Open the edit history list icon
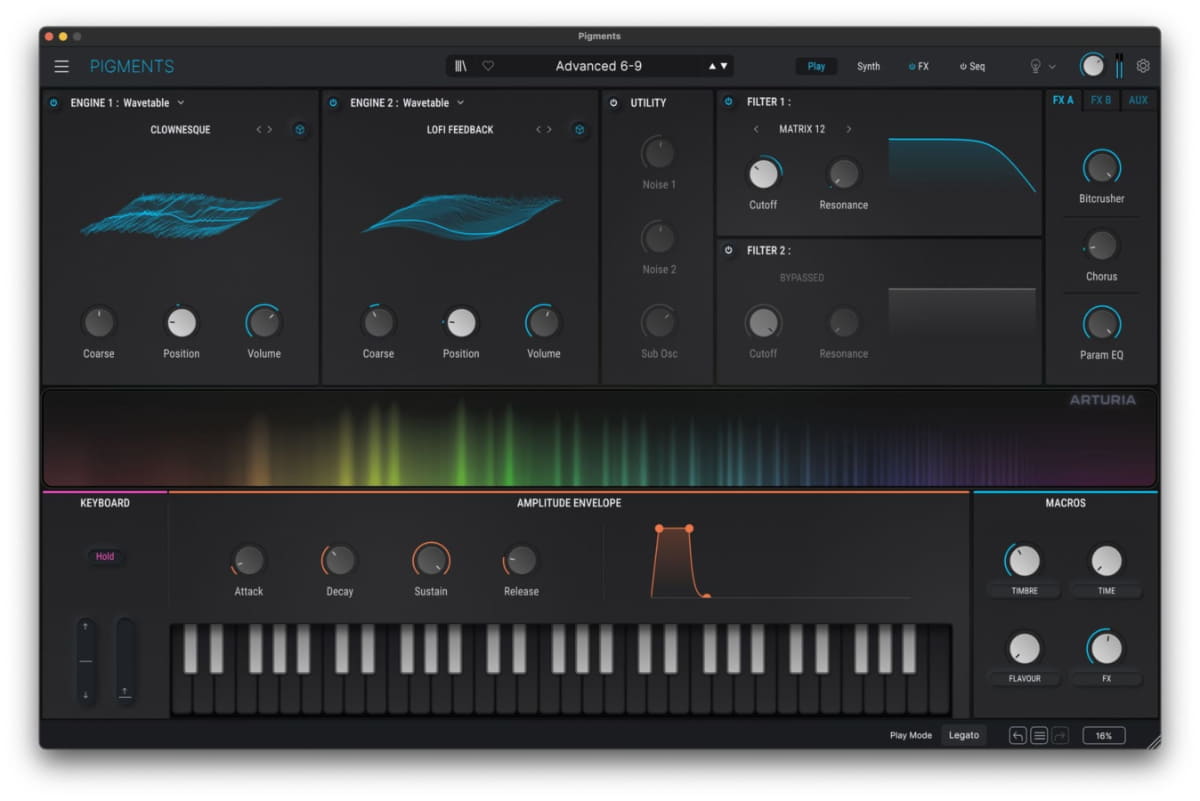This screenshot has height=801, width=1200. tap(1039, 735)
